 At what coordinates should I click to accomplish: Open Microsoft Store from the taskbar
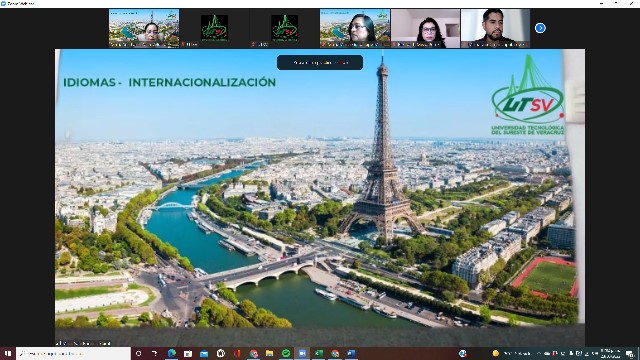pos(188,353)
